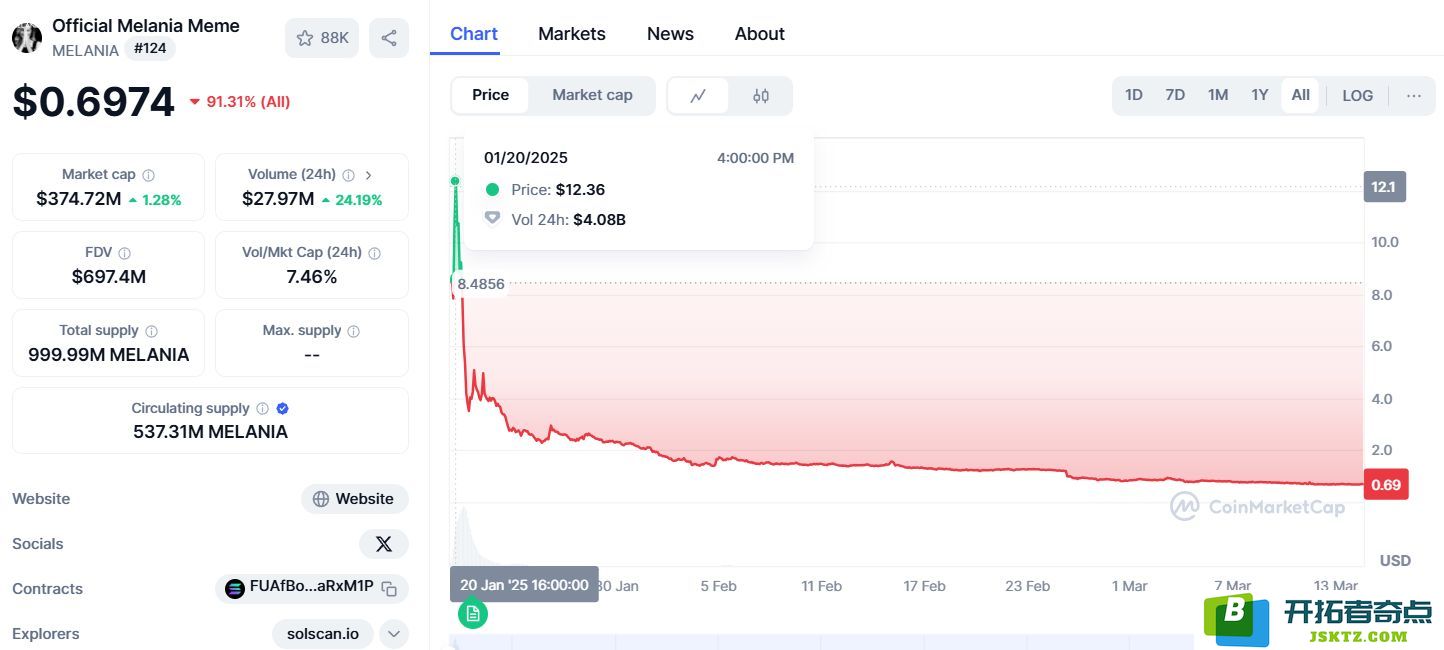
Task: Click the Total supply info icon
Action: click(x=151, y=331)
